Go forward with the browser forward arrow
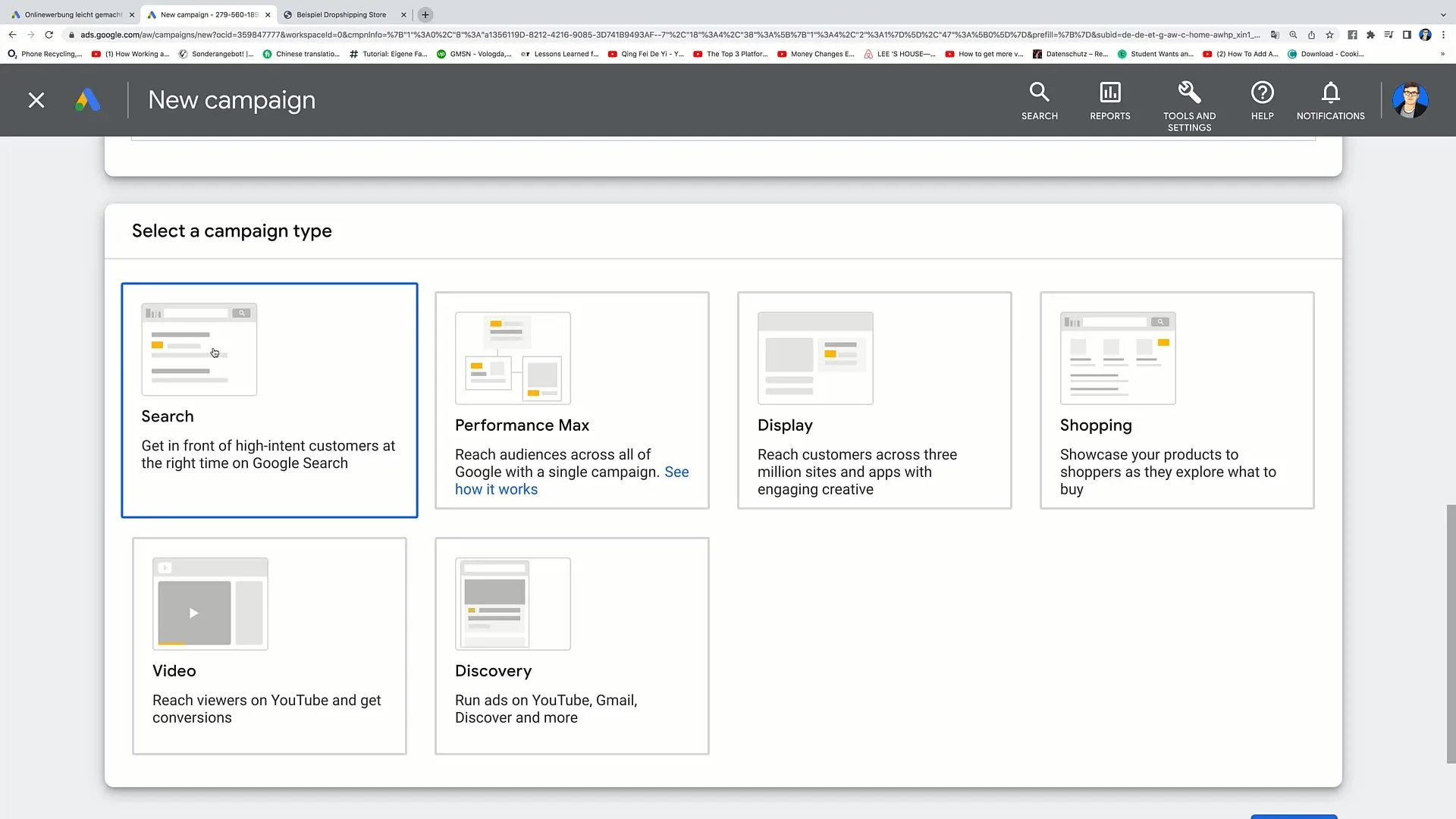Image resolution: width=1456 pixels, height=819 pixels. click(x=30, y=35)
